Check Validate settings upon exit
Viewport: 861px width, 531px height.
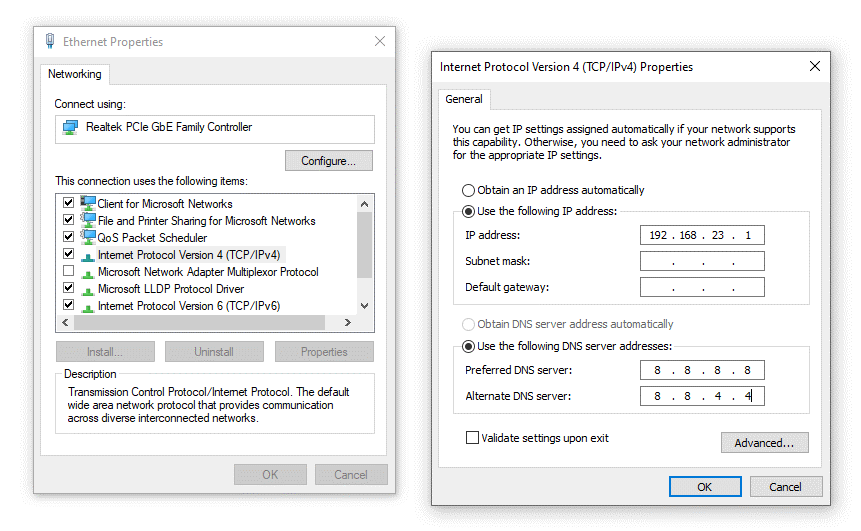coord(472,438)
